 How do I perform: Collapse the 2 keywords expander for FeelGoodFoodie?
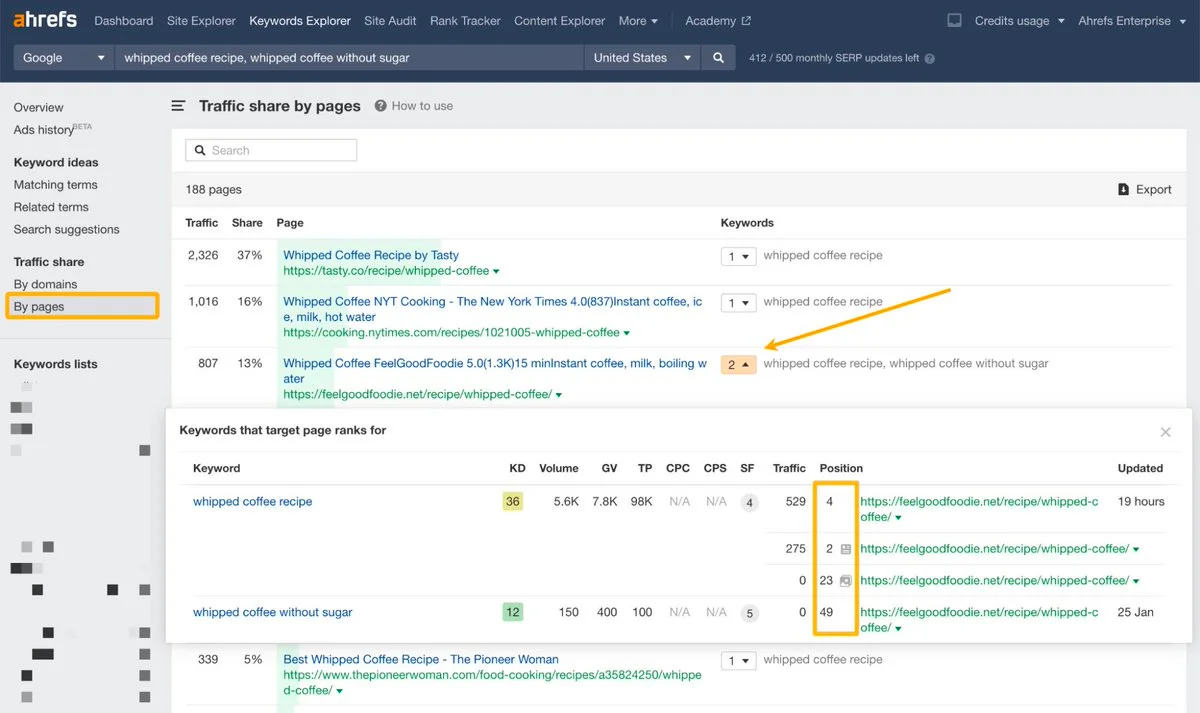click(738, 365)
